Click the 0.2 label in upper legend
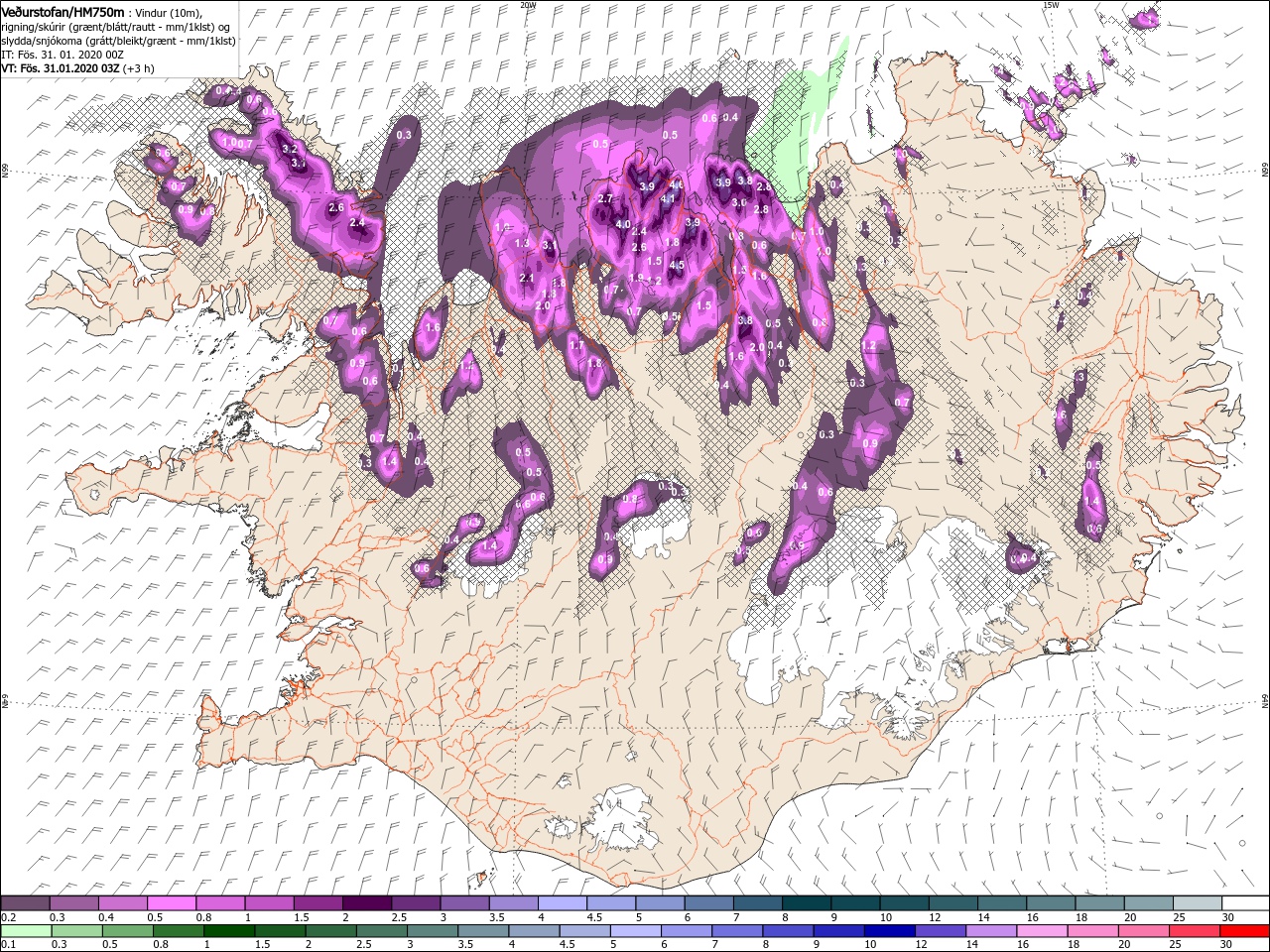Image resolution: width=1270 pixels, height=952 pixels. [x=8, y=917]
